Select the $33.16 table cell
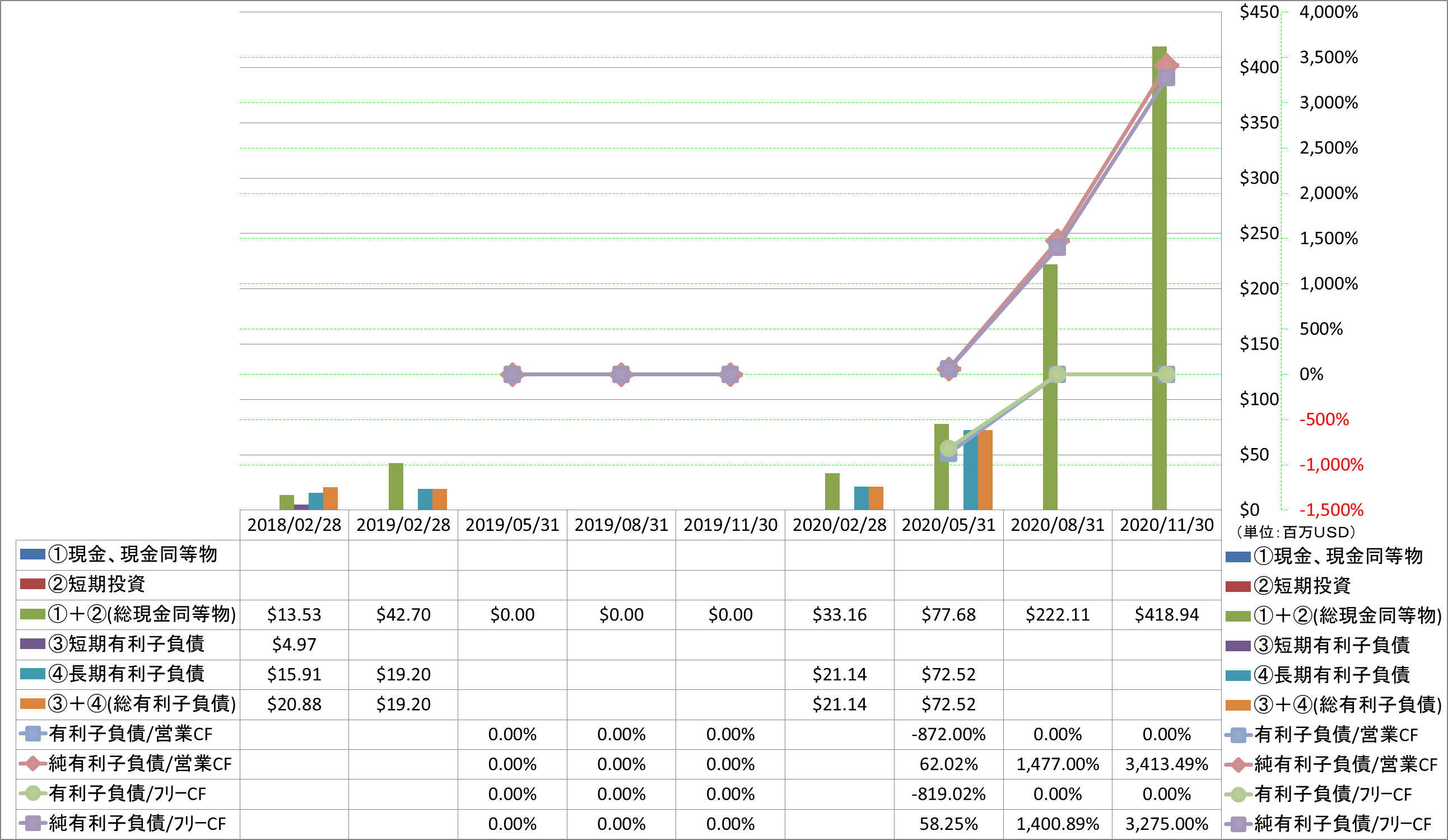This screenshot has height=840, width=1448. tap(840, 615)
